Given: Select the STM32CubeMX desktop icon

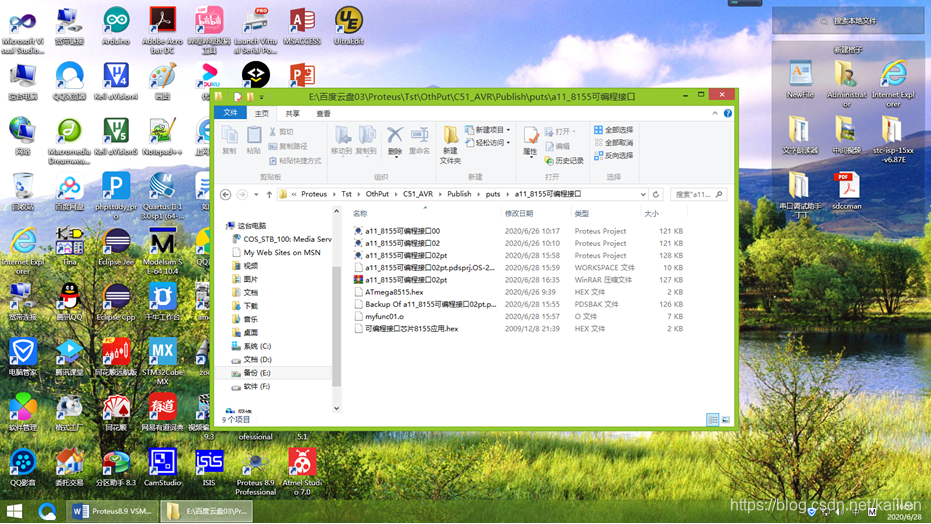Looking at the screenshot, I should click(163, 362).
